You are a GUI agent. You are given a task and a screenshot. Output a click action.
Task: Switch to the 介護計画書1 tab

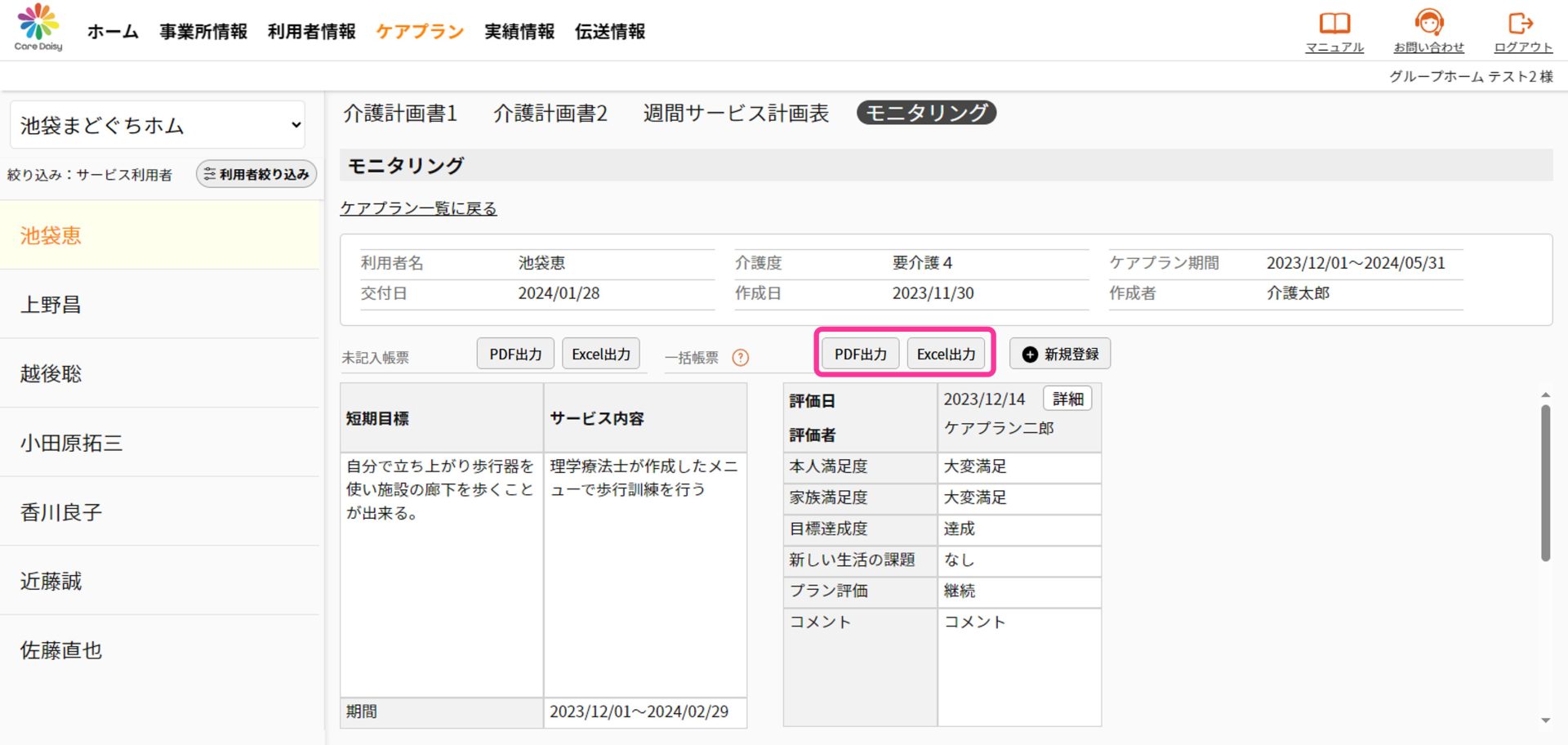click(x=400, y=113)
